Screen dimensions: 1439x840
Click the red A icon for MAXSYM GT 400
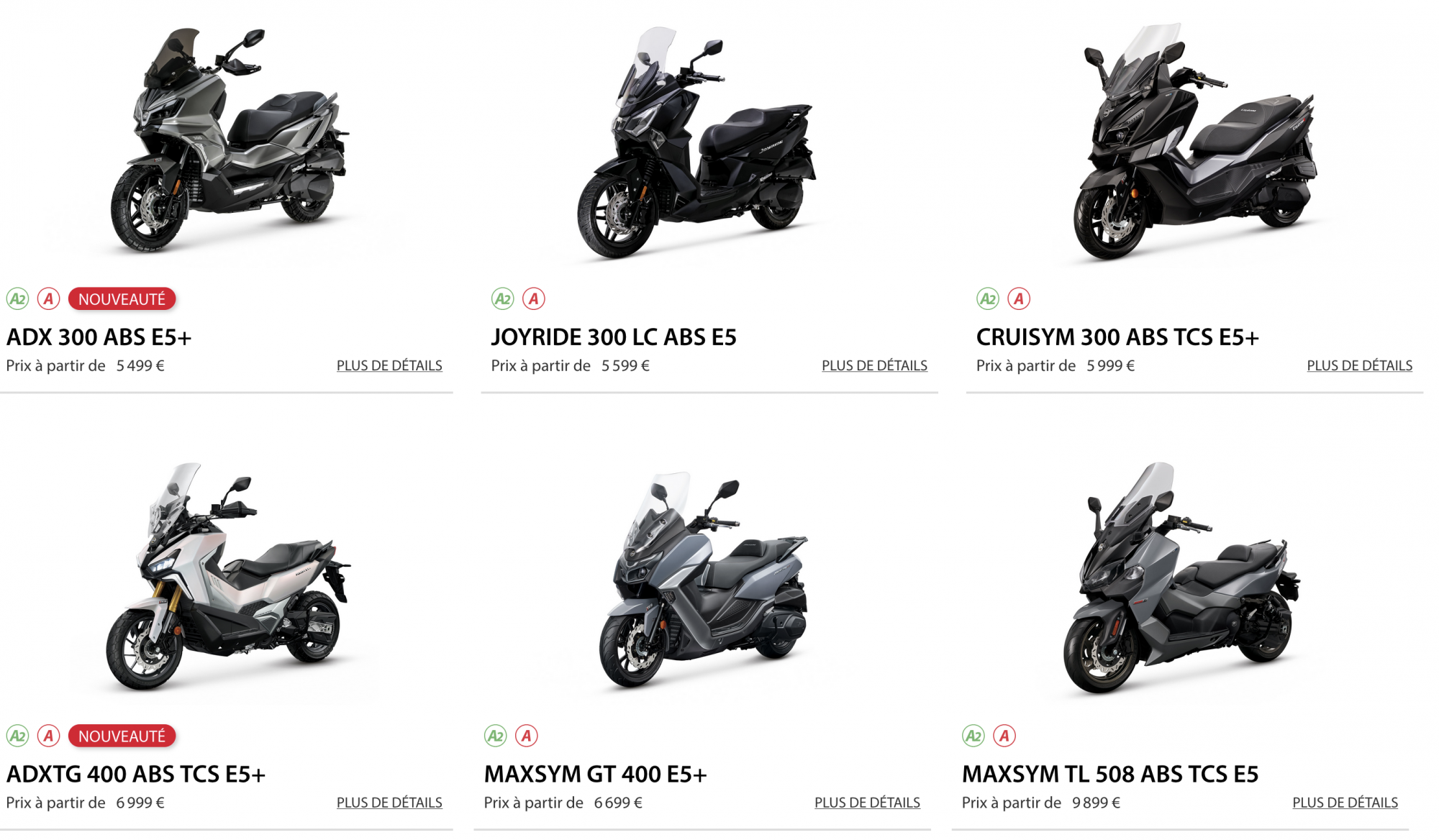pos(527,736)
